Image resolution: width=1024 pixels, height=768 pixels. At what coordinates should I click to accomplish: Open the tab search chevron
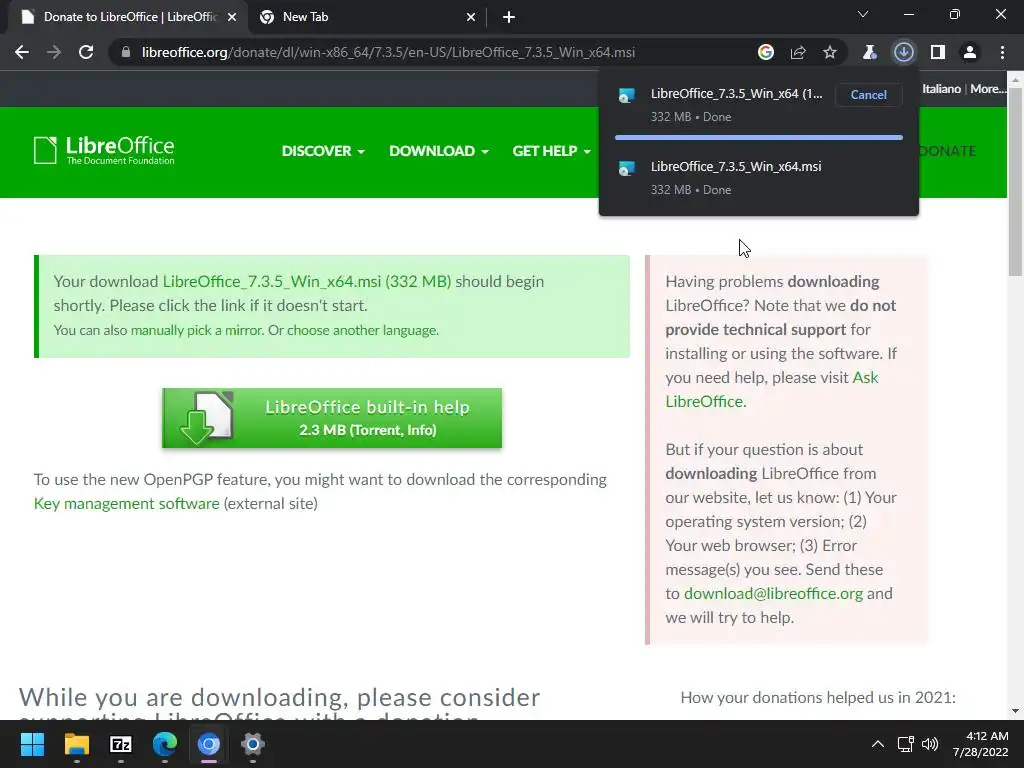tap(863, 14)
